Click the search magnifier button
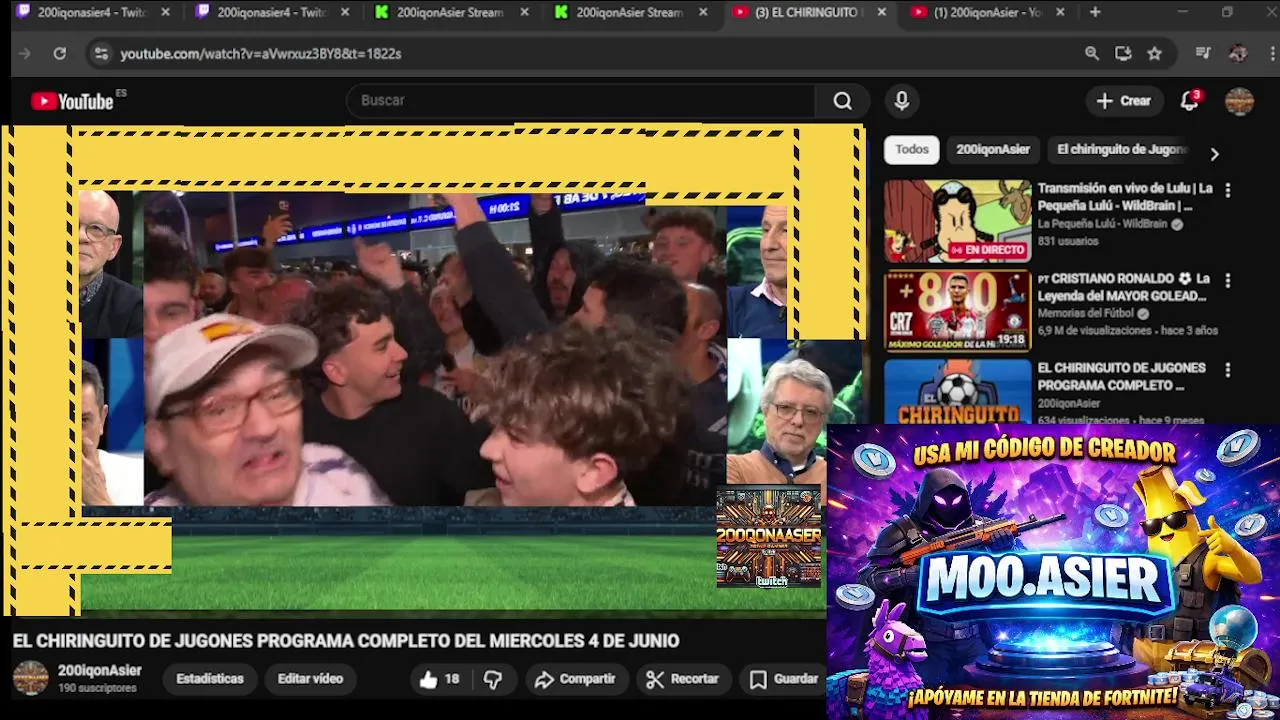The height and width of the screenshot is (720, 1280). point(843,101)
